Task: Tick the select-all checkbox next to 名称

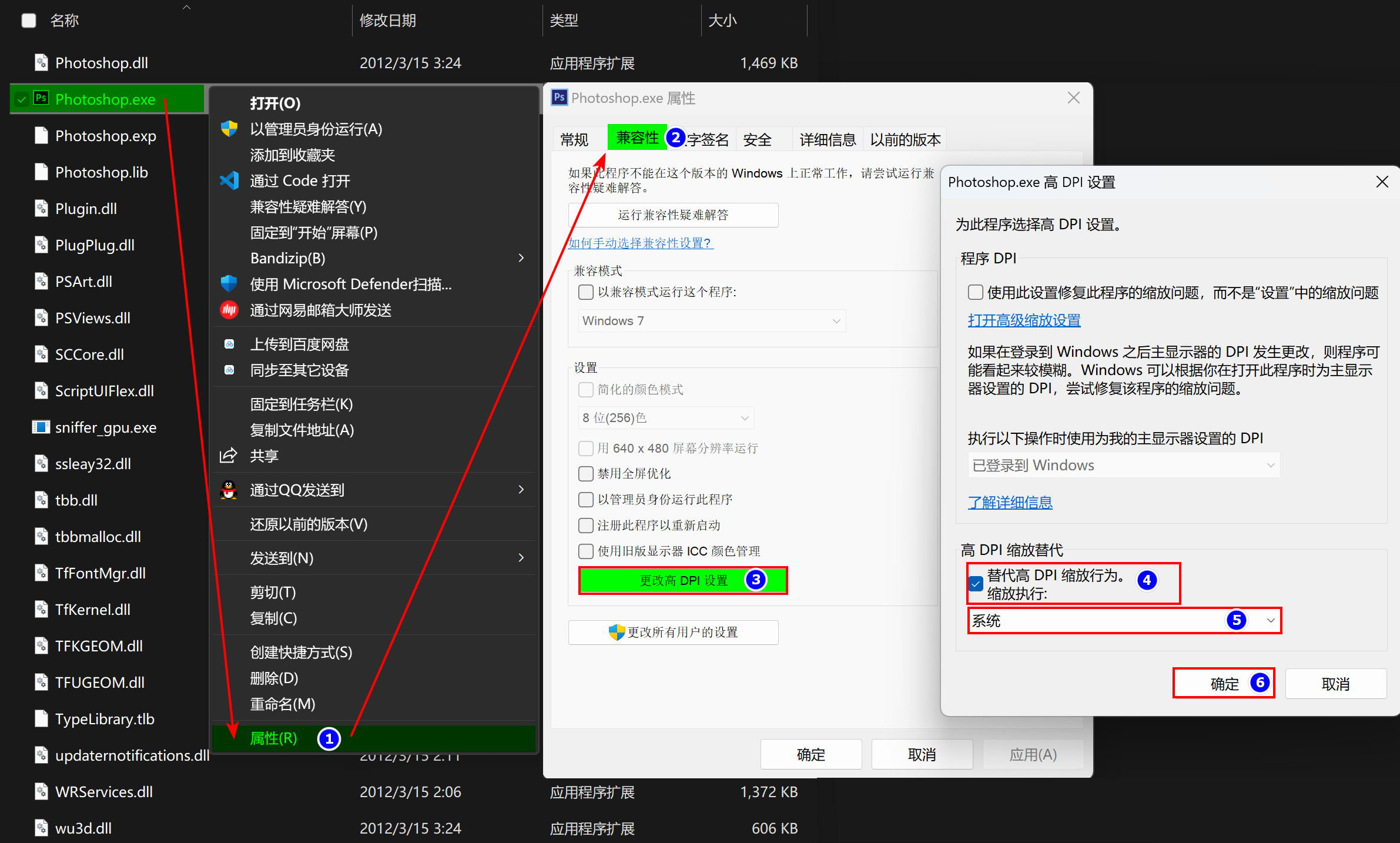Action: [29, 21]
